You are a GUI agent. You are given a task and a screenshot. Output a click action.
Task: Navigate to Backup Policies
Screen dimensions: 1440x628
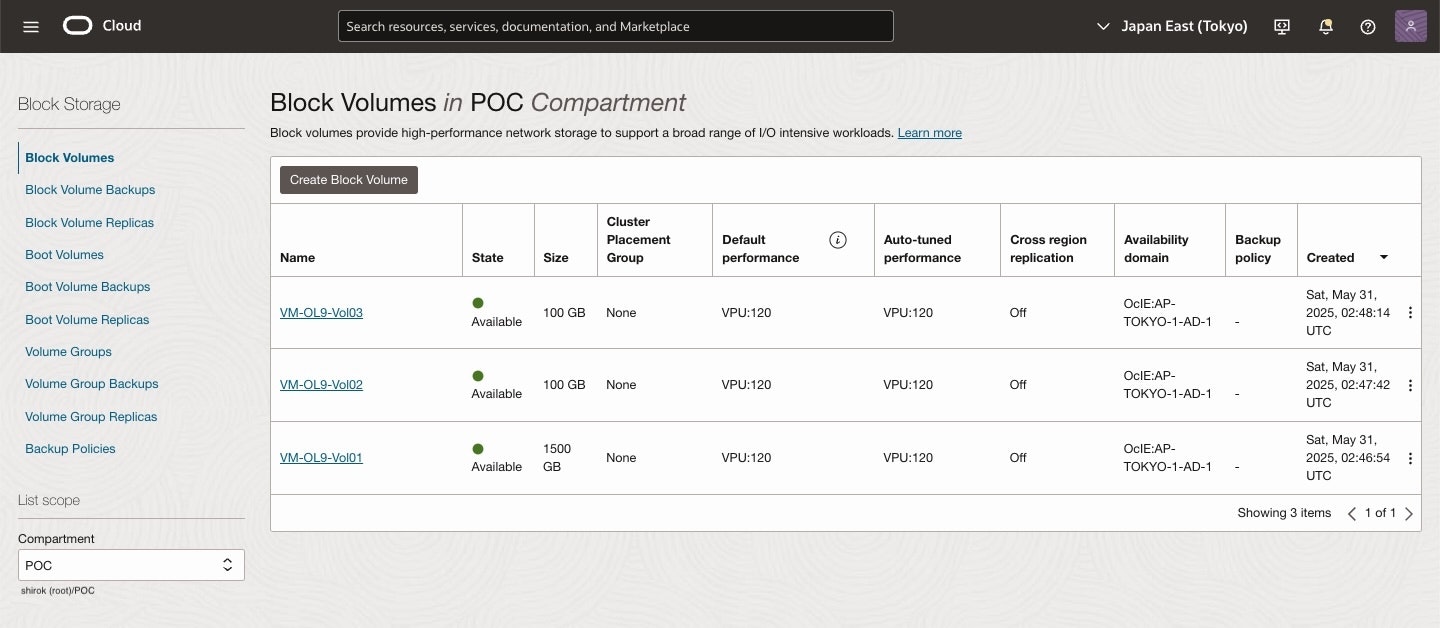(70, 449)
